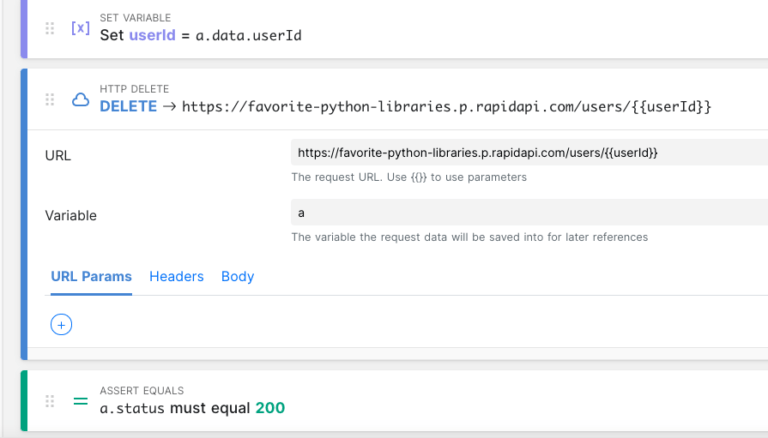Expand the Set userId variable step
The width and height of the screenshot is (768, 438).
click(398, 29)
